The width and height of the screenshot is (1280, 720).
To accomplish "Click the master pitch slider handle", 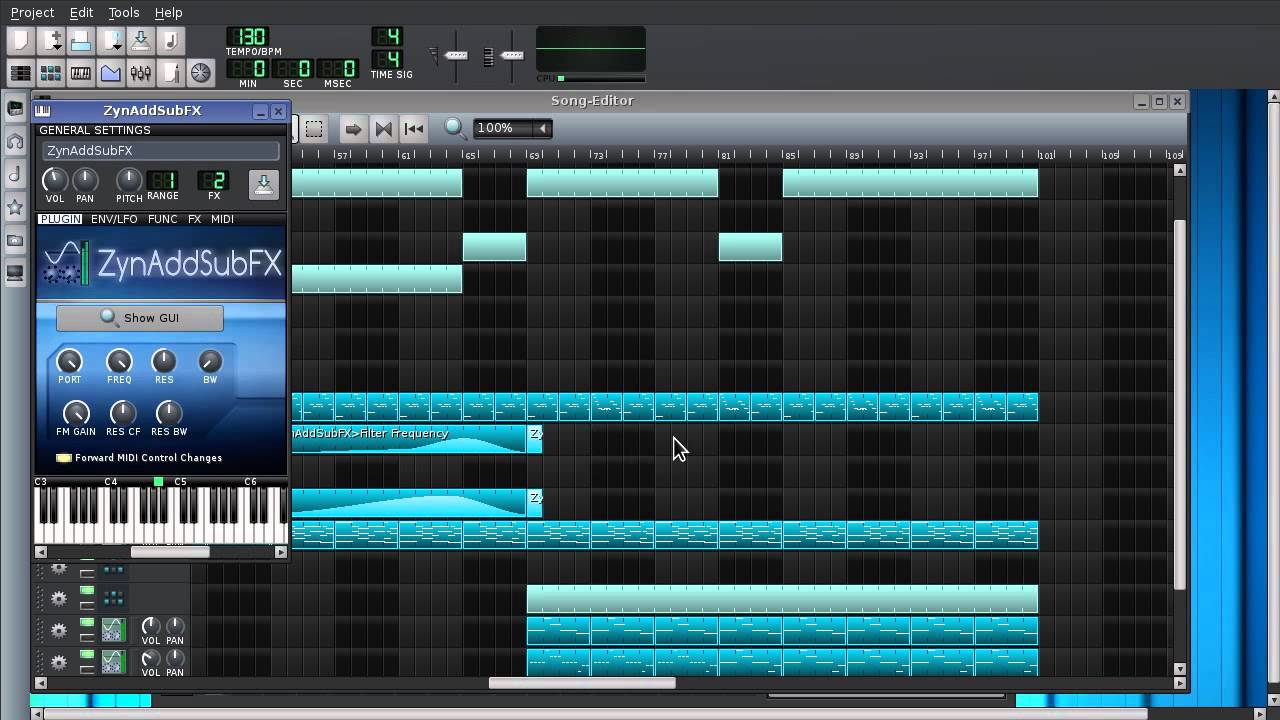I will [512, 55].
